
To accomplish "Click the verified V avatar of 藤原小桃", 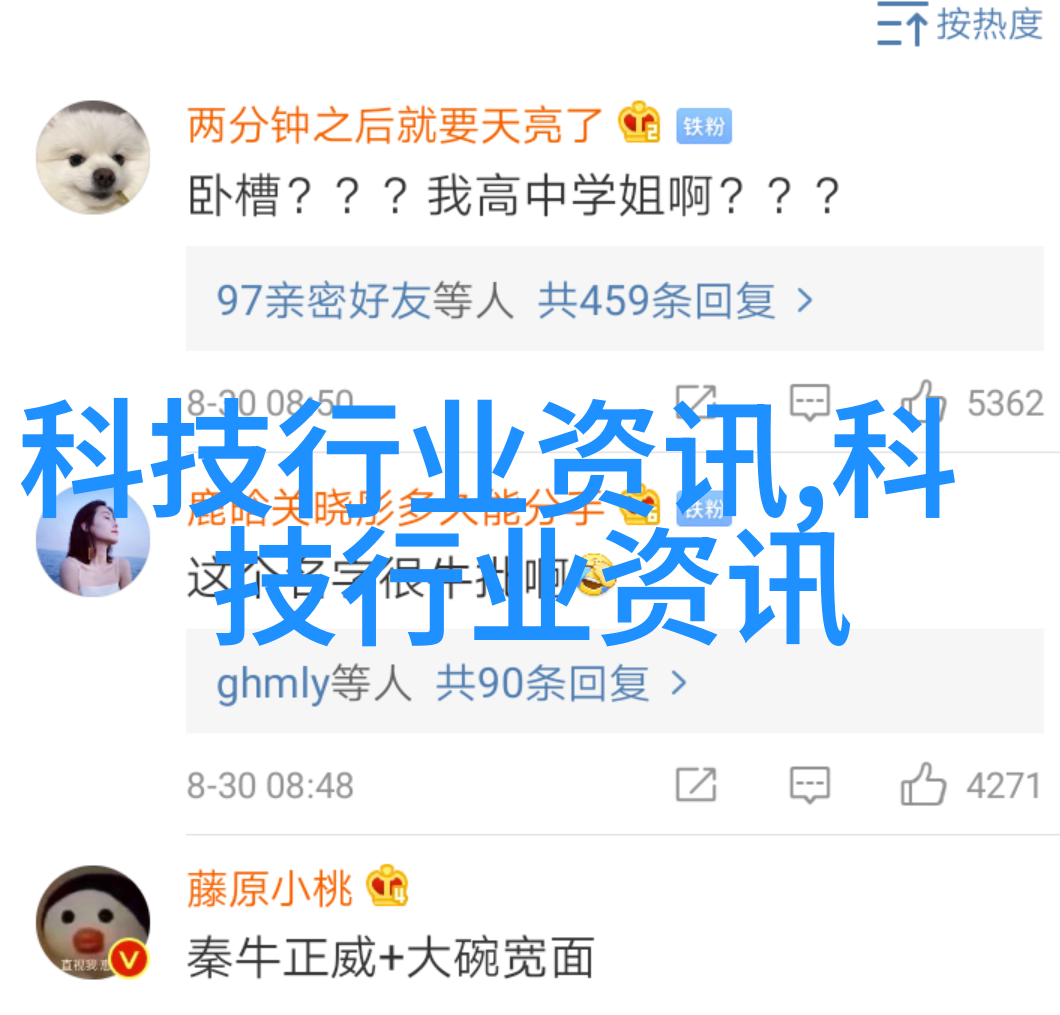I will 93,922.
